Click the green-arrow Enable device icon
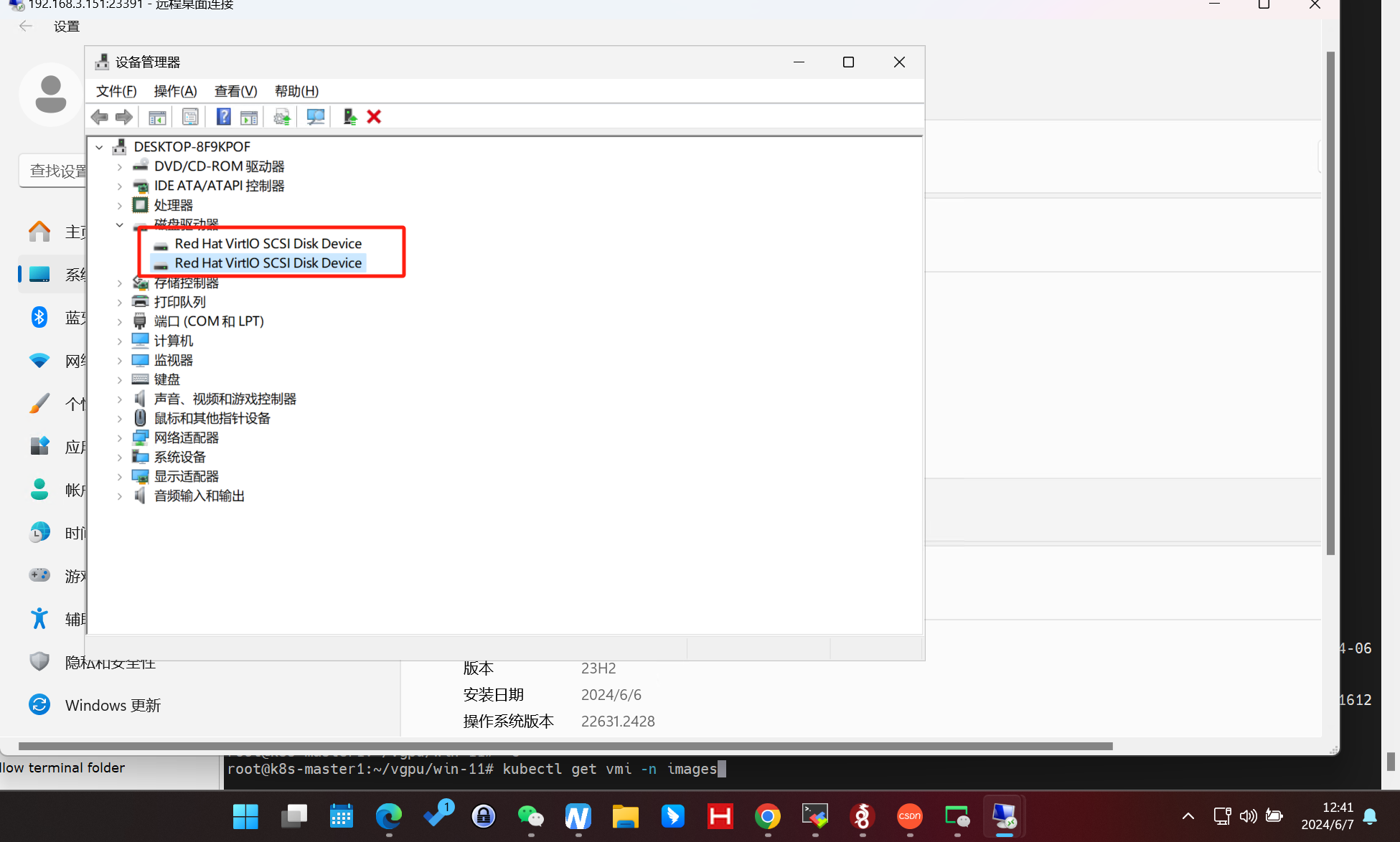Image resolution: width=1400 pixels, height=842 pixels. pyautogui.click(x=349, y=117)
